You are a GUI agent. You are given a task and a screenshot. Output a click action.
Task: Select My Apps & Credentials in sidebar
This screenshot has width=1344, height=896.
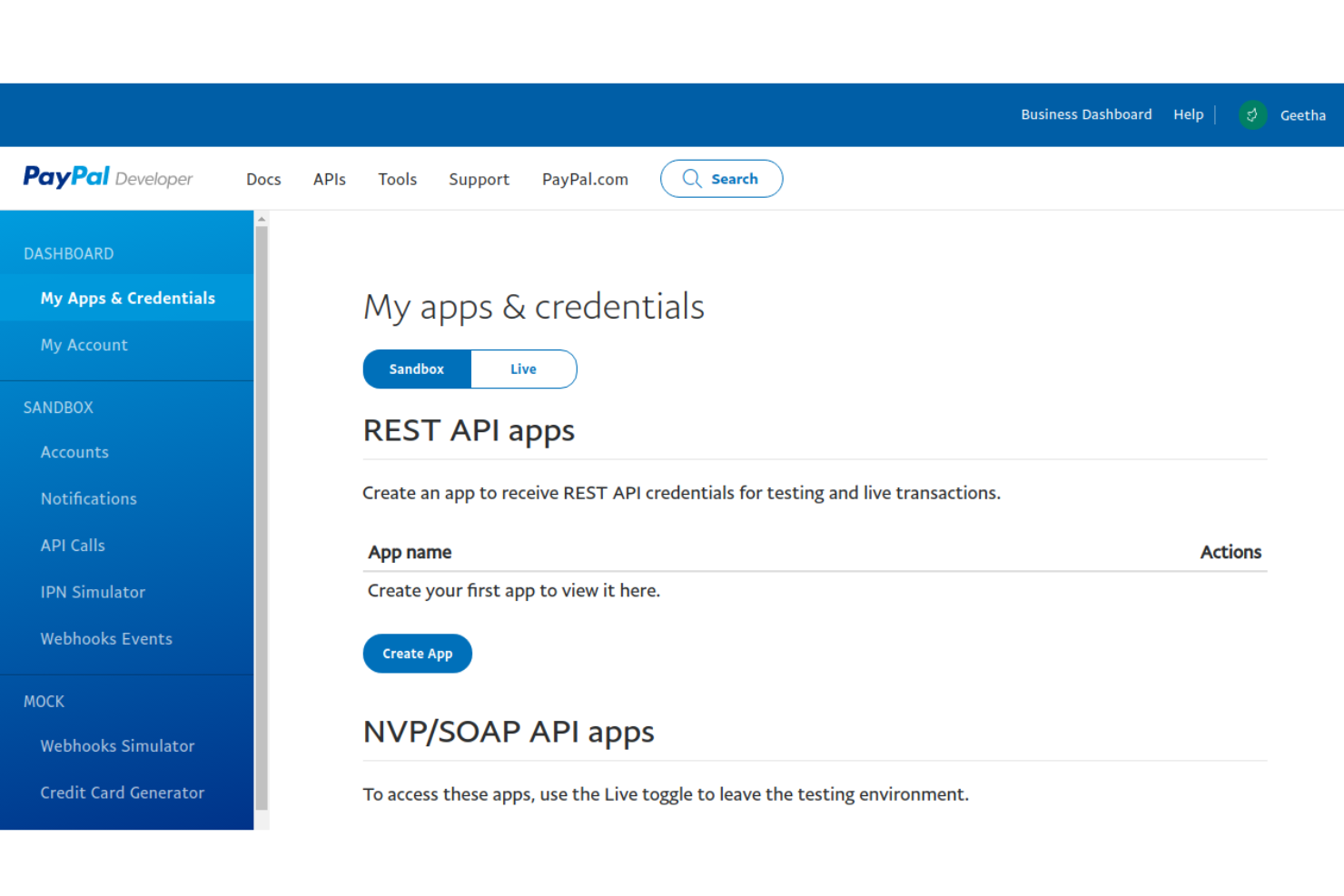[x=127, y=298]
